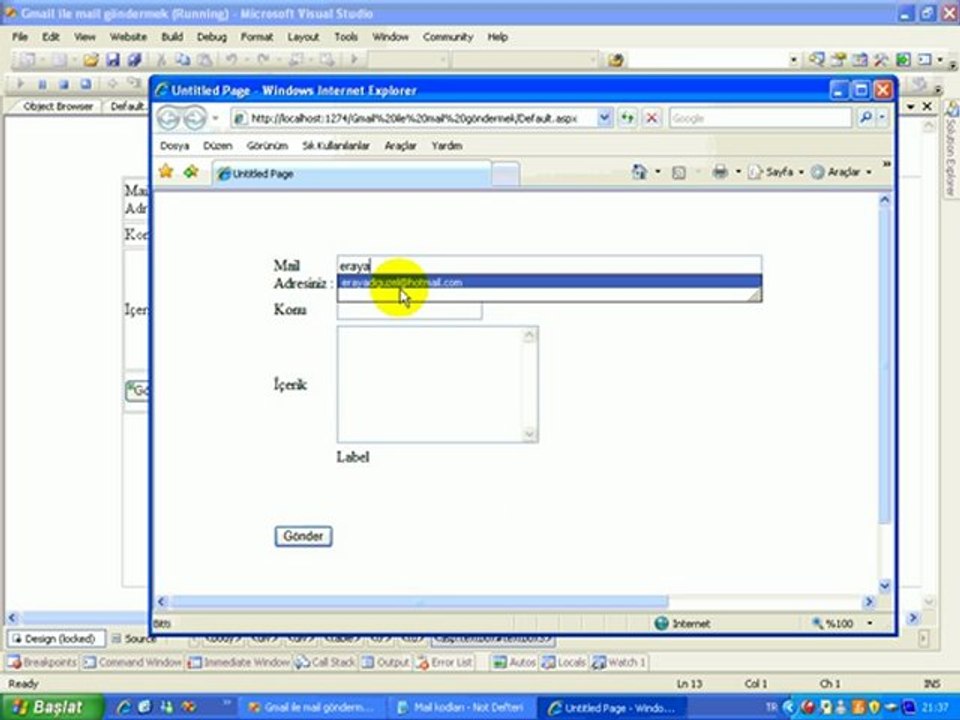The width and height of the screenshot is (960, 720).
Task: Click the Refresh icon beside the address bar
Action: [628, 118]
